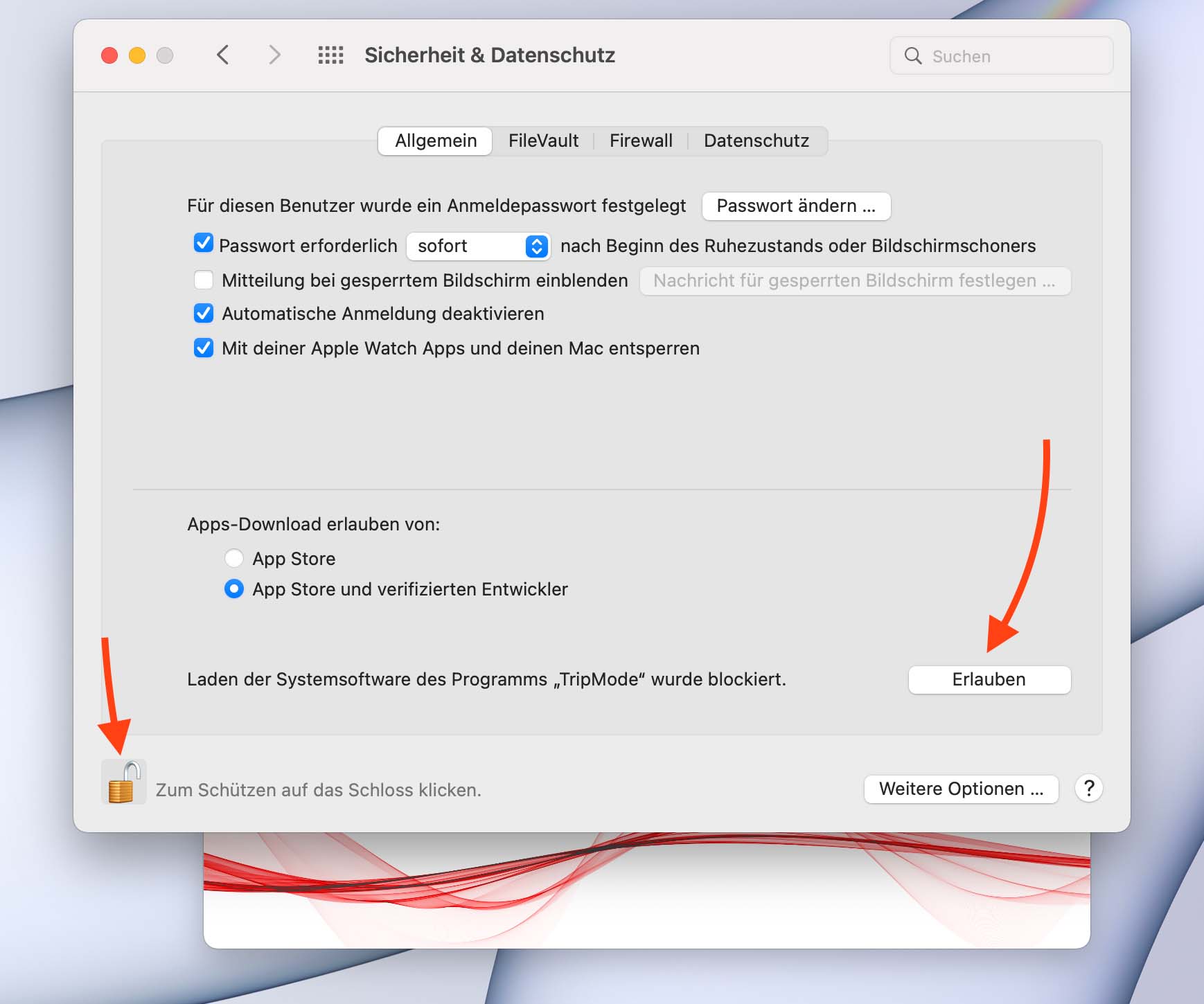Close the window with red button
This screenshot has height=1004, width=1204.
(109, 55)
